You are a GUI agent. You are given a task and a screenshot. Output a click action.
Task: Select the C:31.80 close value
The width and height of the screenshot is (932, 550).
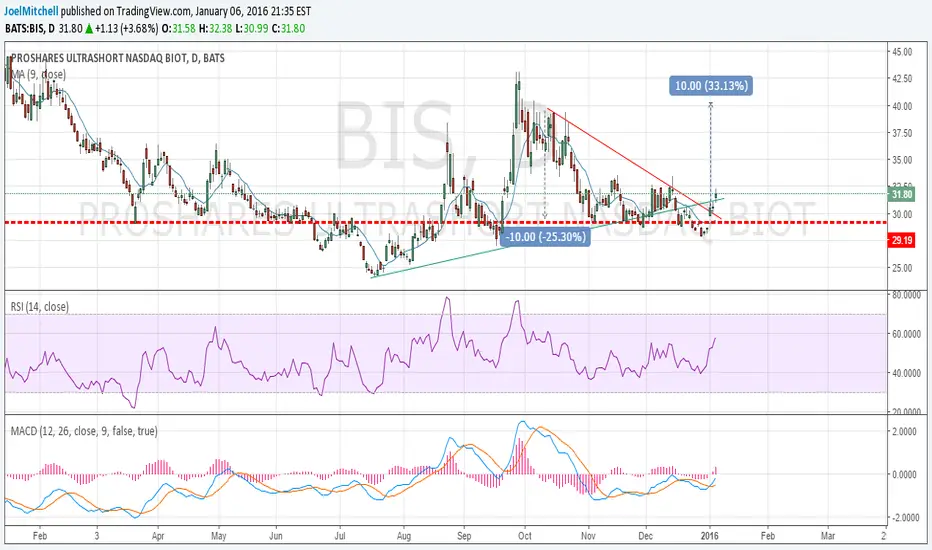(x=288, y=28)
